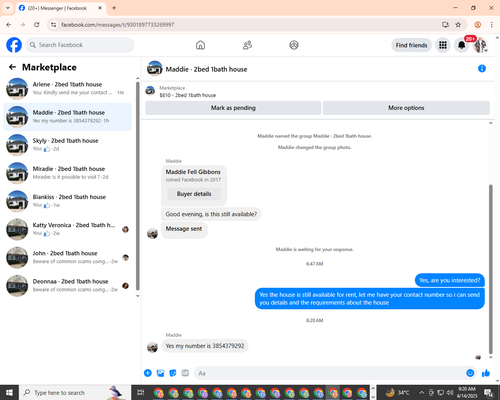Open Maddie Fell Gibbons profile name
This screenshot has height=400, width=500.
(193, 172)
